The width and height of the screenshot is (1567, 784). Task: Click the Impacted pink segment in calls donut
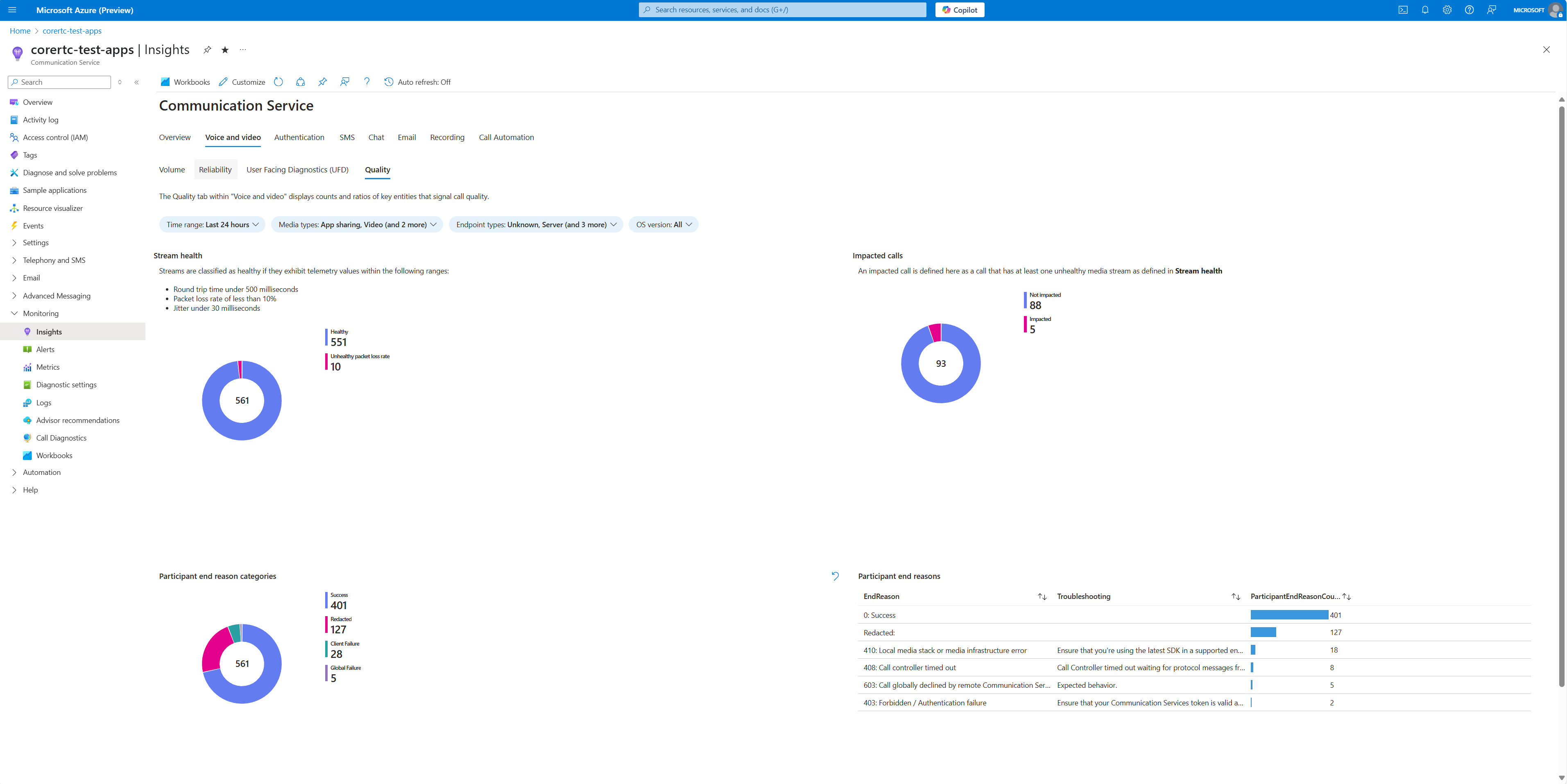pyautogui.click(x=935, y=333)
